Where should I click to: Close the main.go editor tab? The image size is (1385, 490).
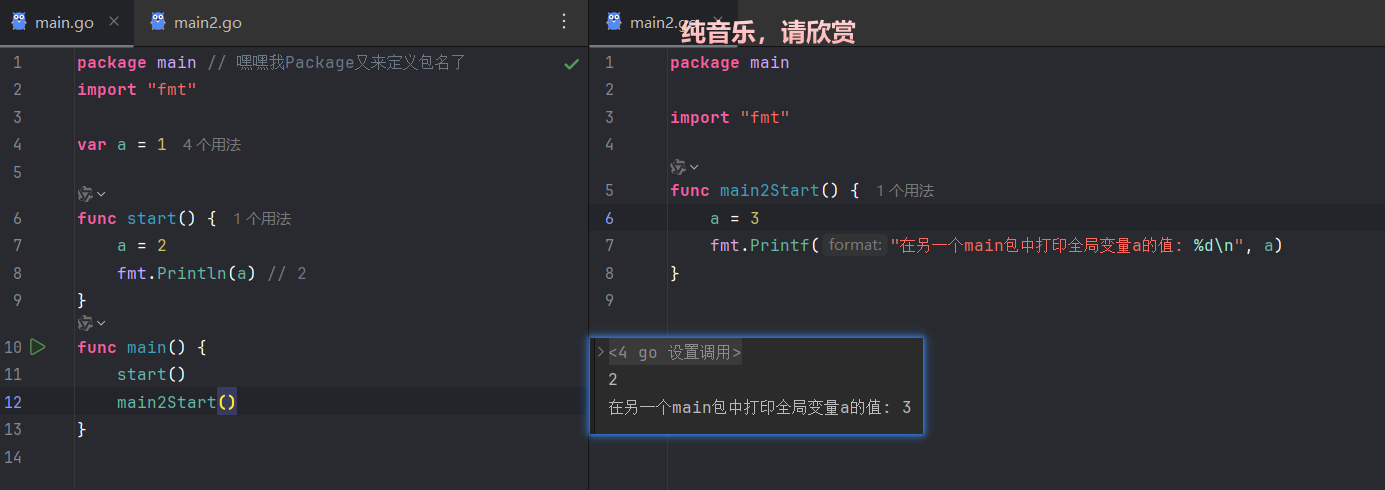[x=114, y=22]
